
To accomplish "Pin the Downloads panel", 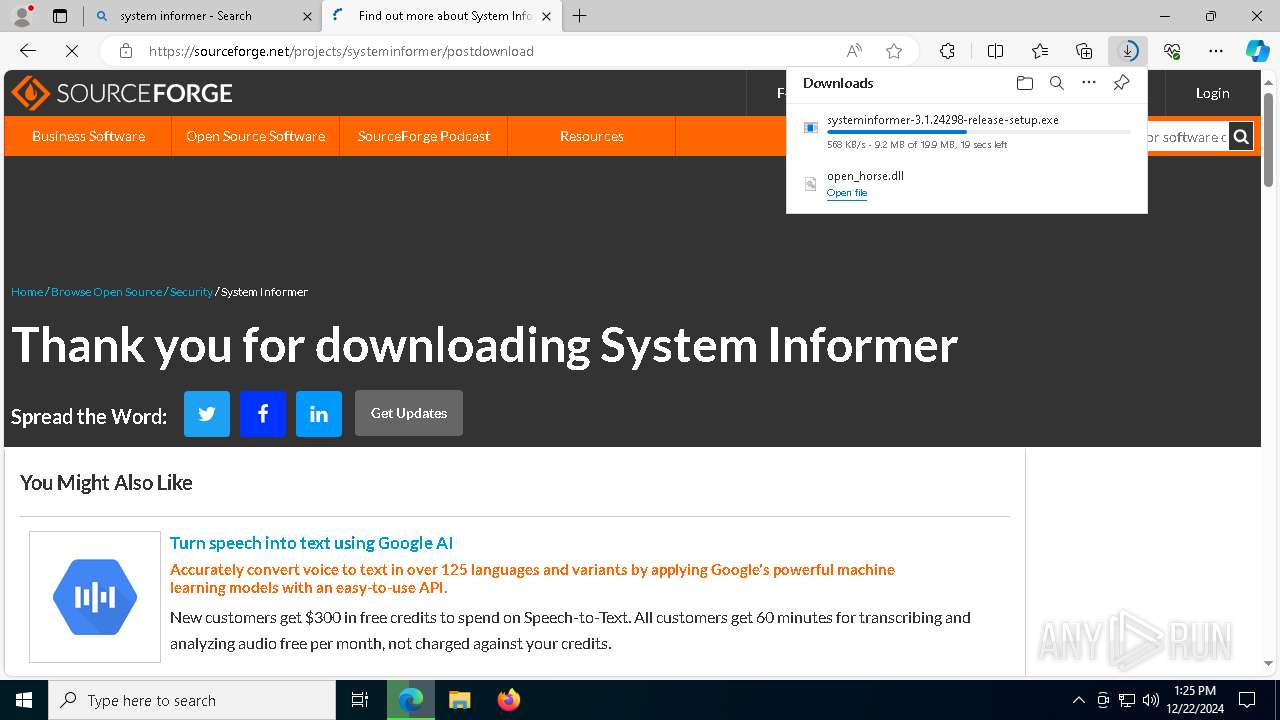I will (x=1122, y=83).
